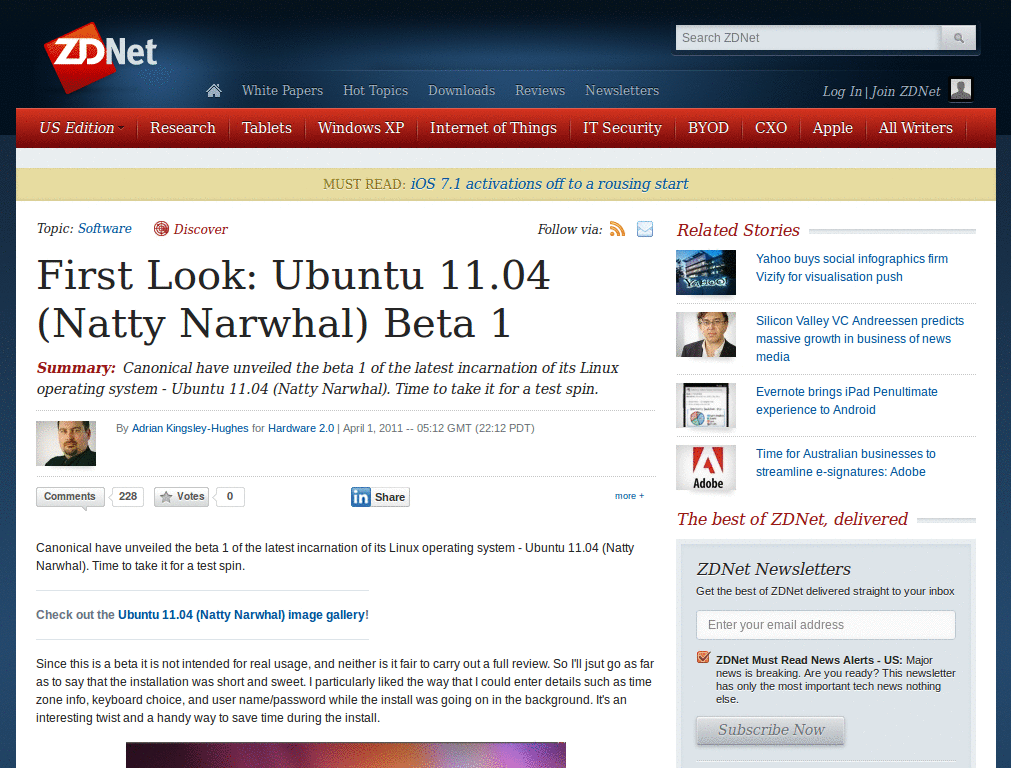The height and width of the screenshot is (768, 1024).
Task: Select the BYOD tab
Action: (708, 128)
